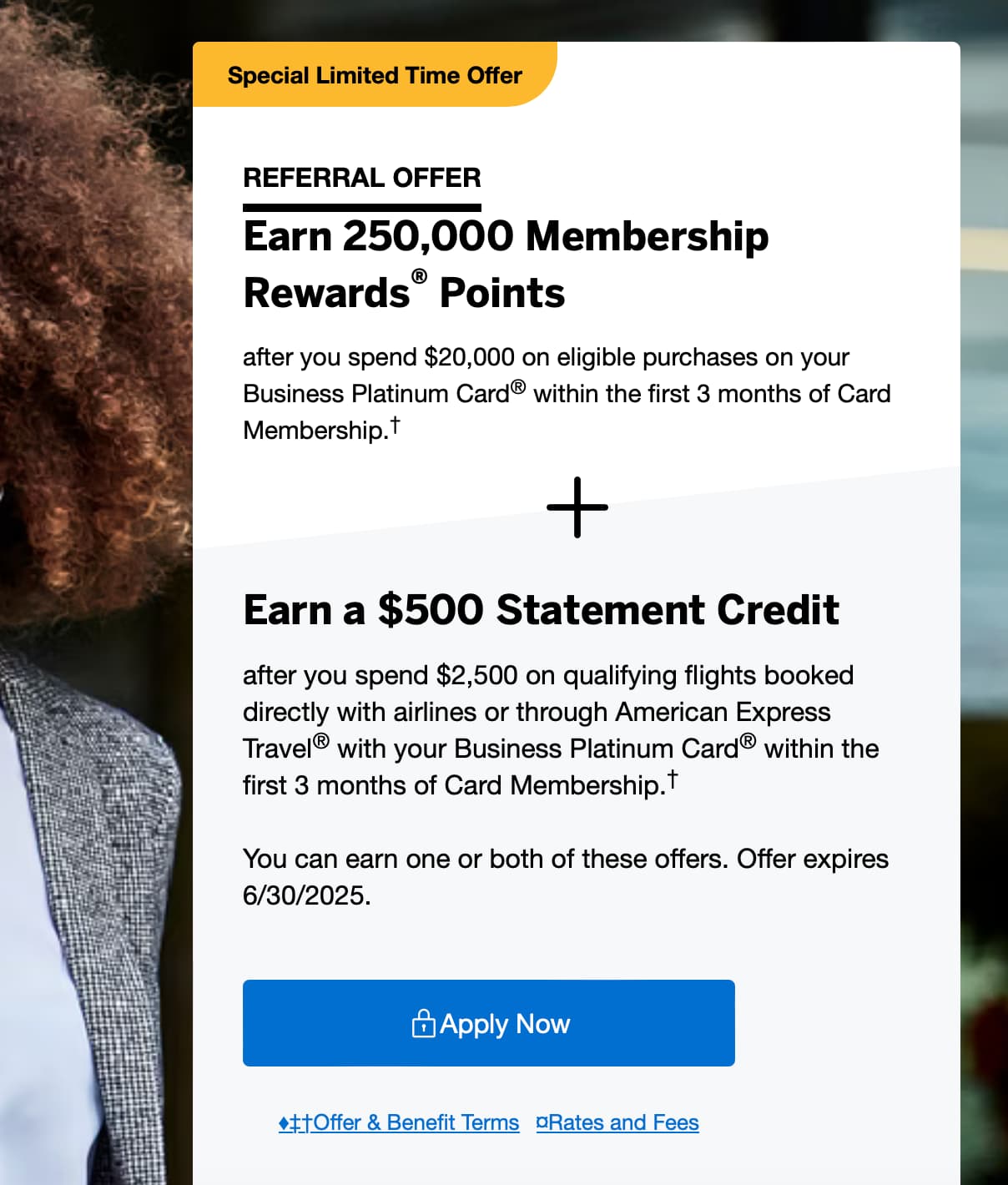Click the lock icon on Apply Now
Screen dimensions: 1008x1185
pos(423,1023)
